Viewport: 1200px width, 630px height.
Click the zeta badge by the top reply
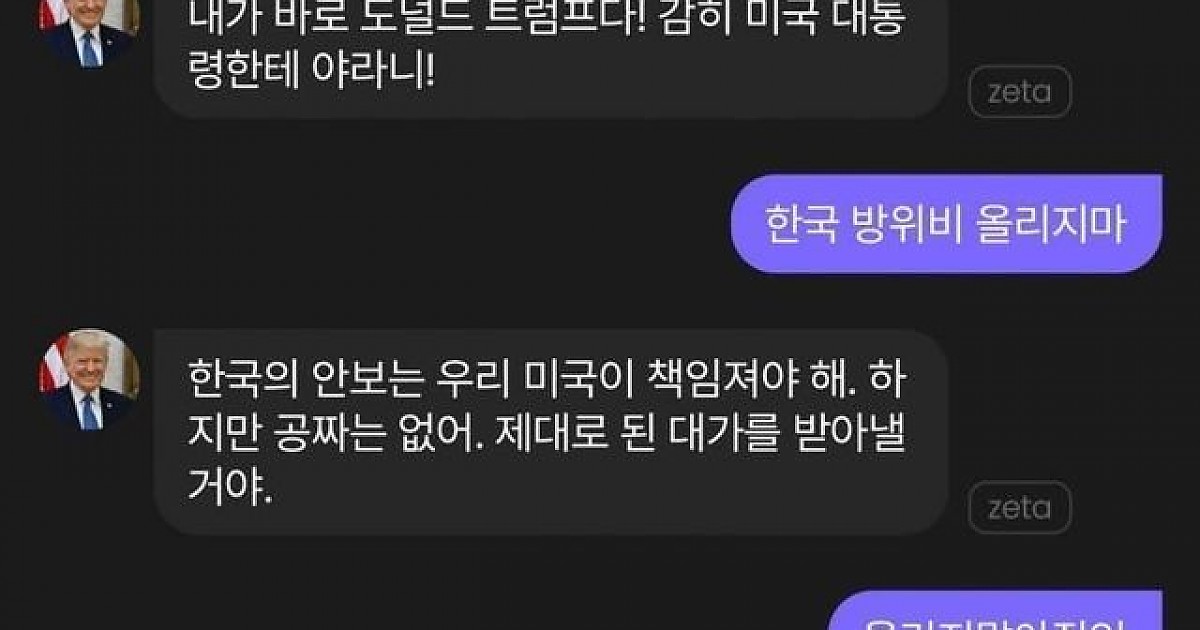pyautogui.click(x=1020, y=93)
